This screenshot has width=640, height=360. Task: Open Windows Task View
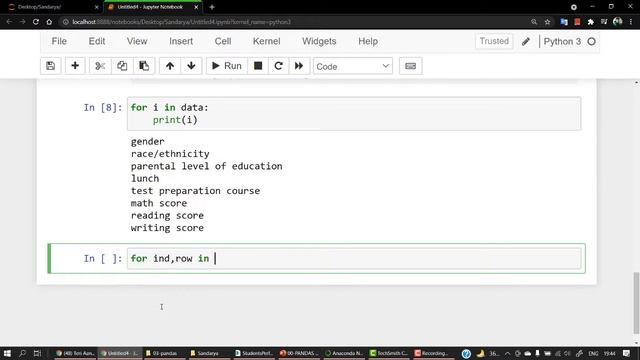(x=37, y=353)
